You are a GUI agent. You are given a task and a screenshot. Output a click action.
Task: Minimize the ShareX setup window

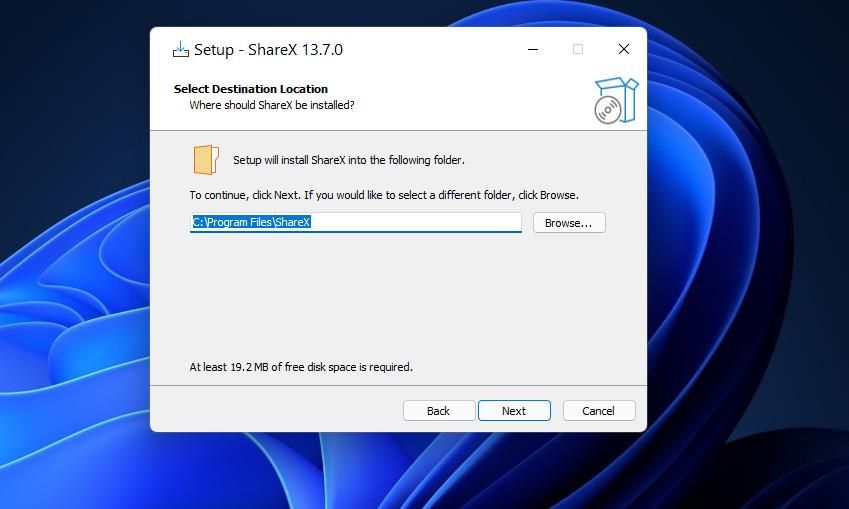click(x=533, y=49)
